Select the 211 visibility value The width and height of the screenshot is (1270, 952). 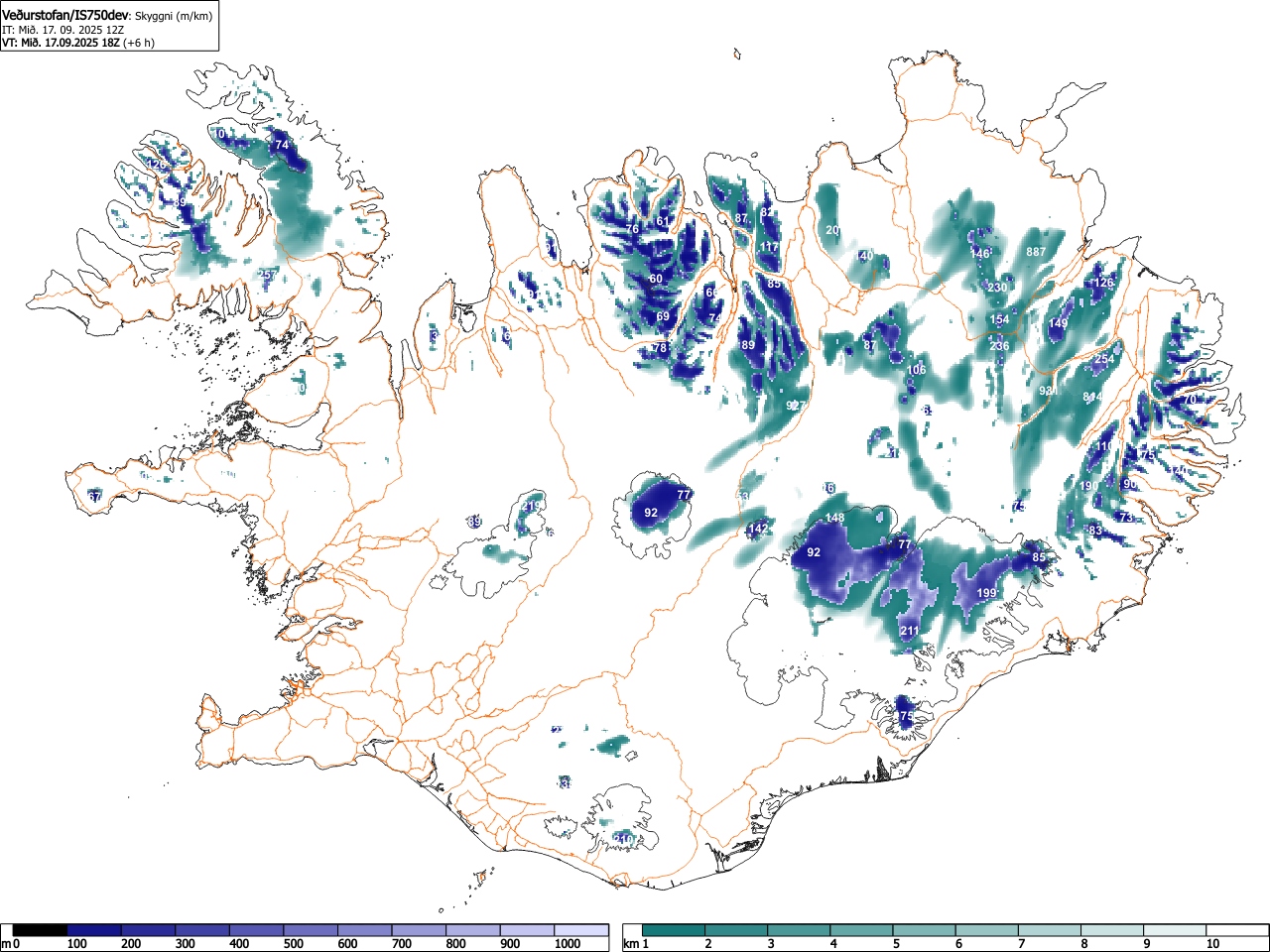(909, 631)
